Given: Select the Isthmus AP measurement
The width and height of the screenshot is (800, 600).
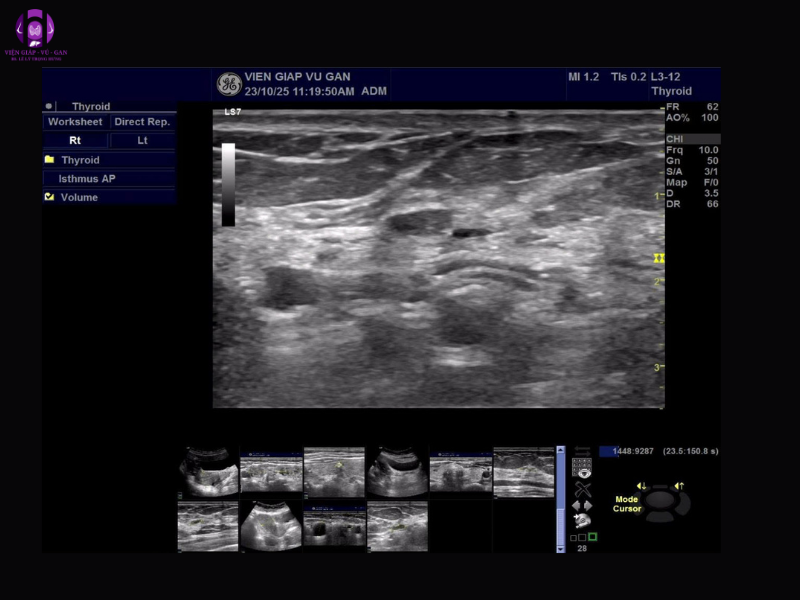Looking at the screenshot, I should 87,178.
